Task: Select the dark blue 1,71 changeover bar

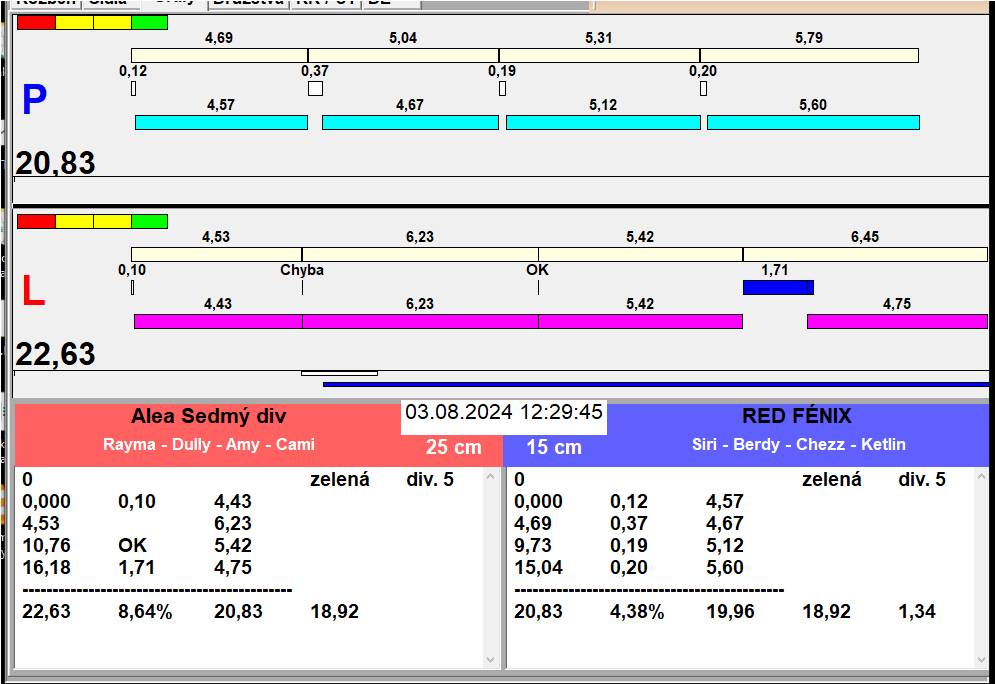Action: click(x=778, y=287)
